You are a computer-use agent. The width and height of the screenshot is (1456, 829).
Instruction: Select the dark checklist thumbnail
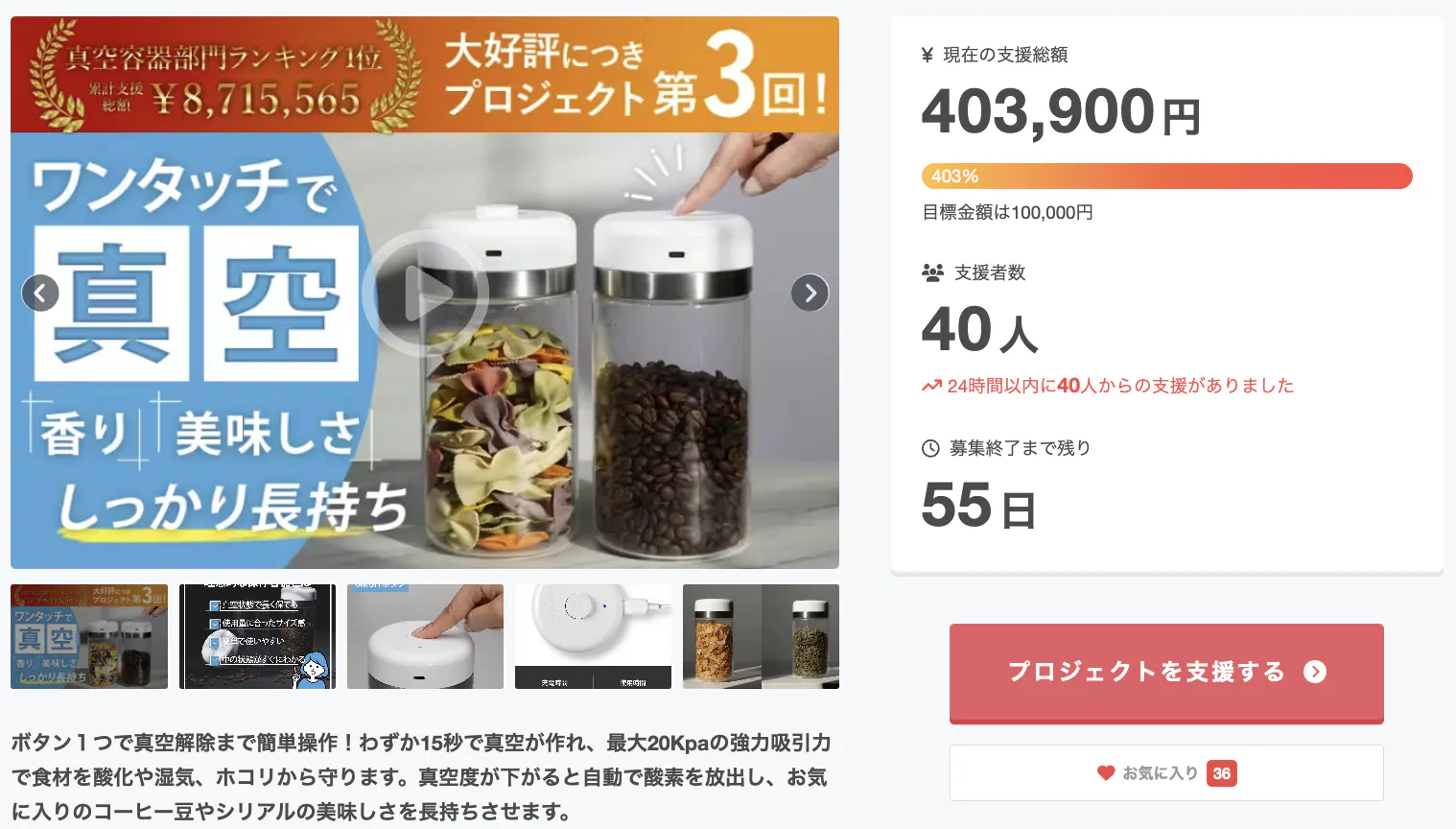(257, 636)
